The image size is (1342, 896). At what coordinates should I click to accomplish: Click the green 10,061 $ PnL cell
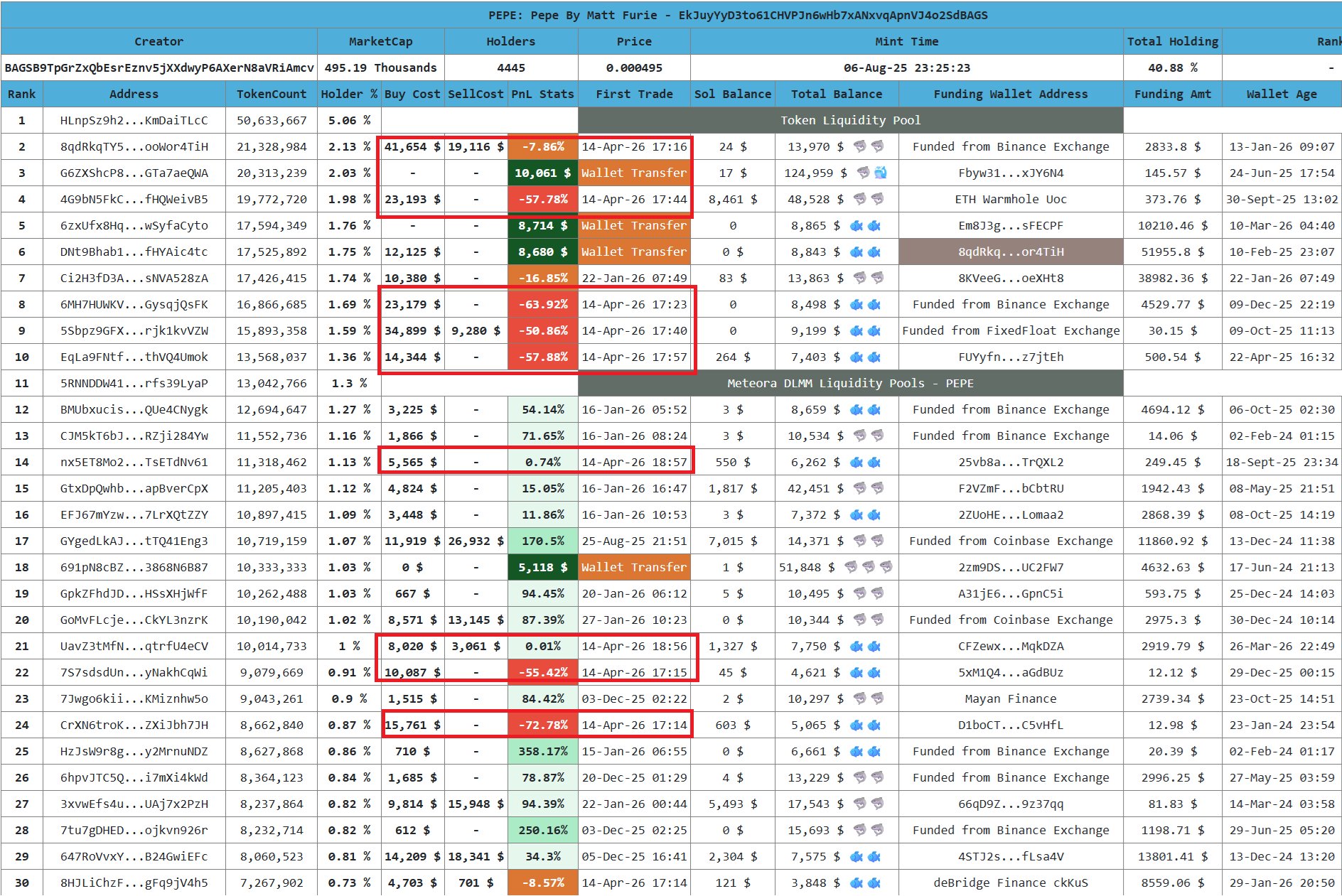click(542, 173)
